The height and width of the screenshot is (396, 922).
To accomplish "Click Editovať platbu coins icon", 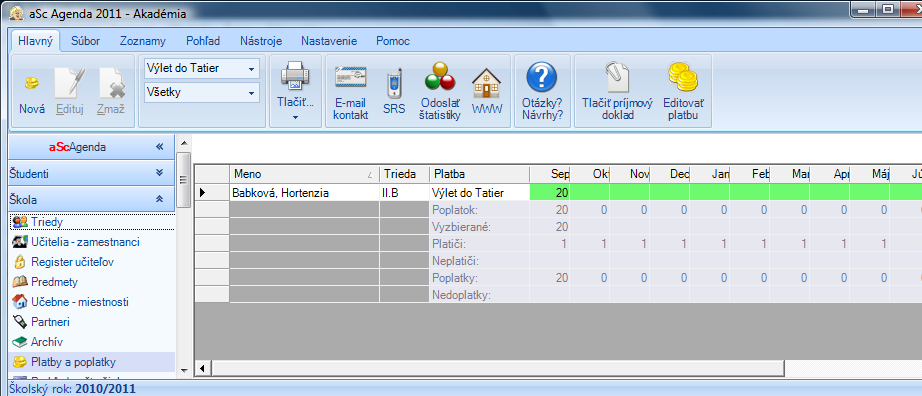I will (x=682, y=76).
